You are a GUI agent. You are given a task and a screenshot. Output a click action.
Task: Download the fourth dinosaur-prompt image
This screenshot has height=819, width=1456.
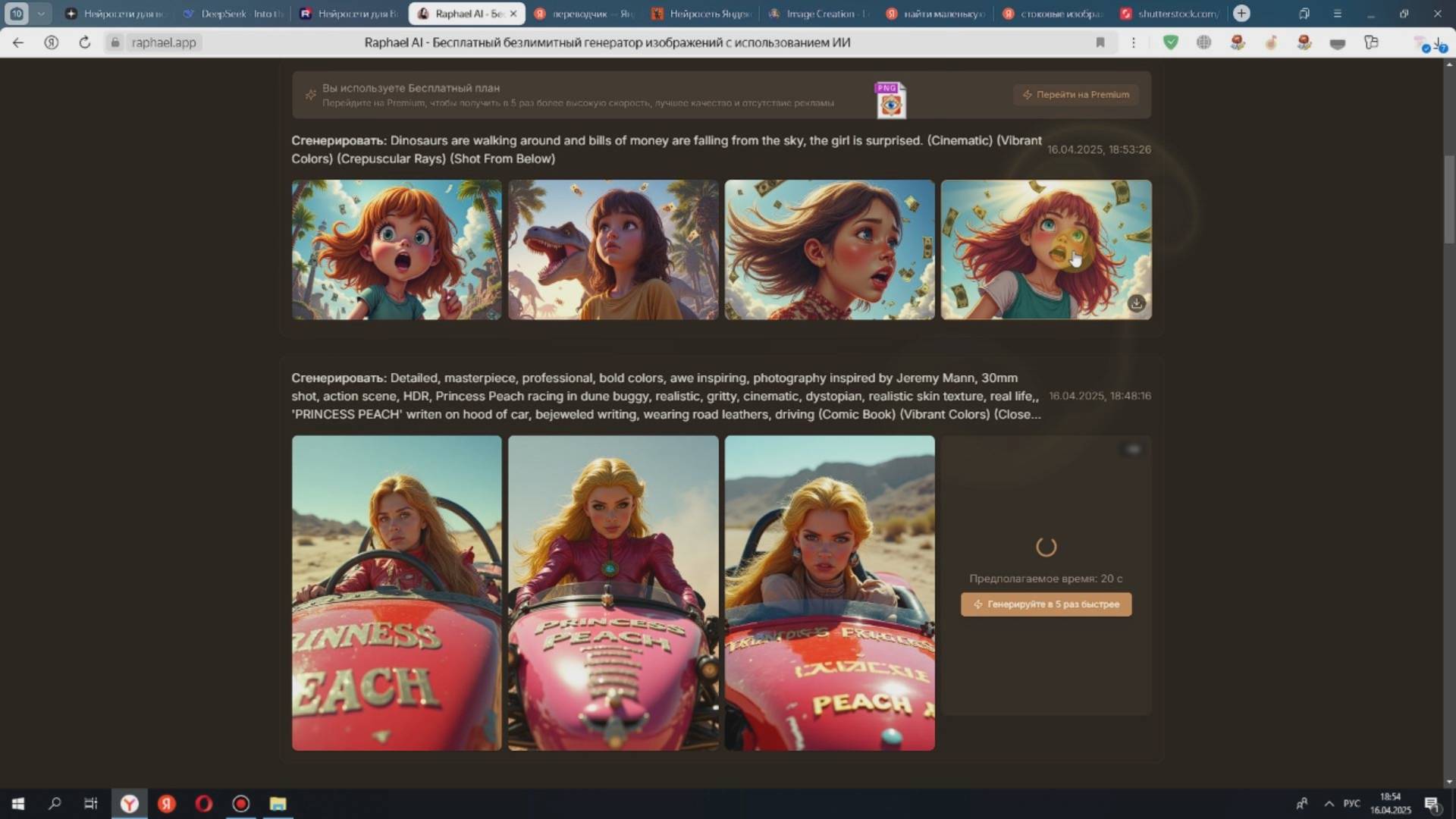[x=1136, y=303]
